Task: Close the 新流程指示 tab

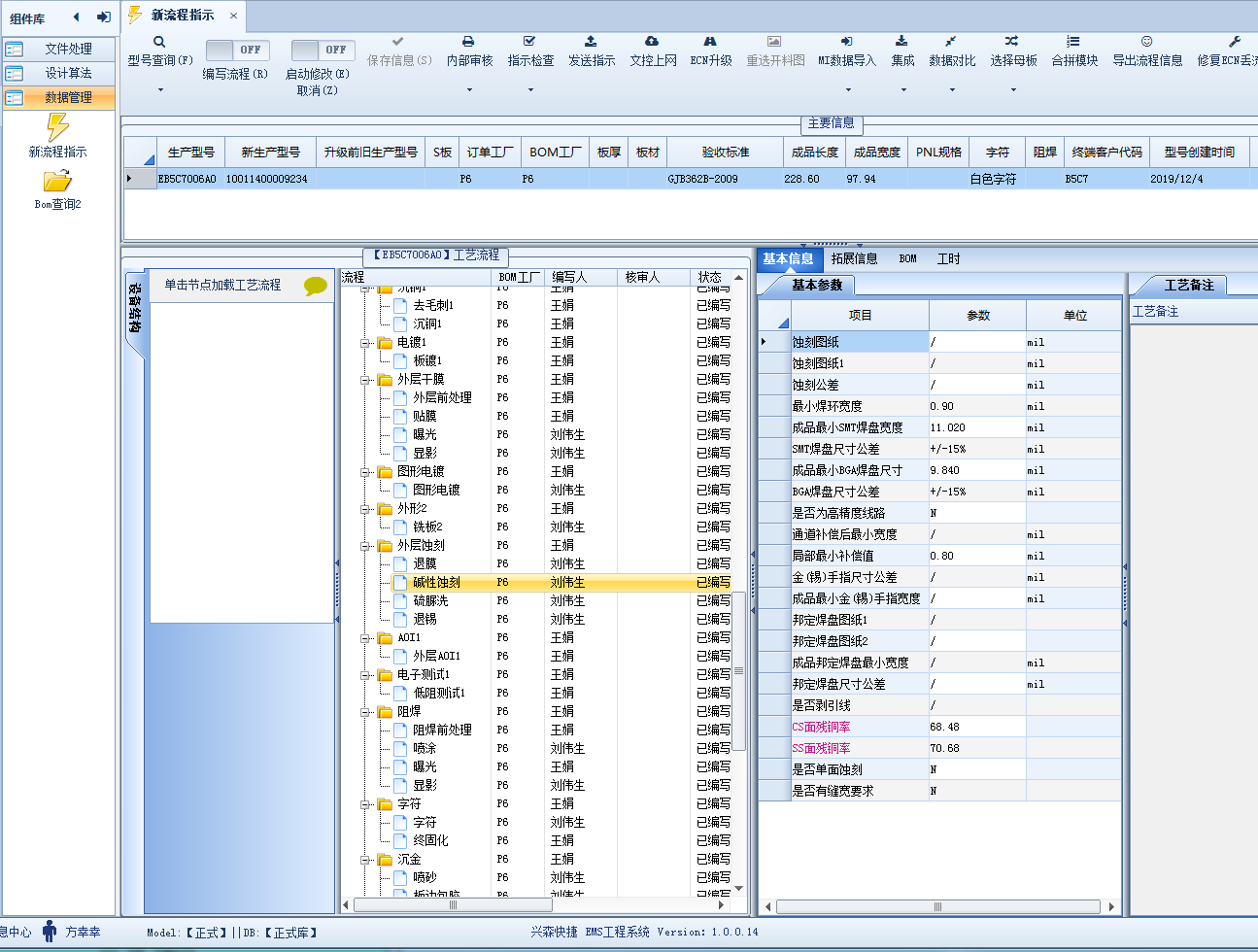Action: pos(233,16)
